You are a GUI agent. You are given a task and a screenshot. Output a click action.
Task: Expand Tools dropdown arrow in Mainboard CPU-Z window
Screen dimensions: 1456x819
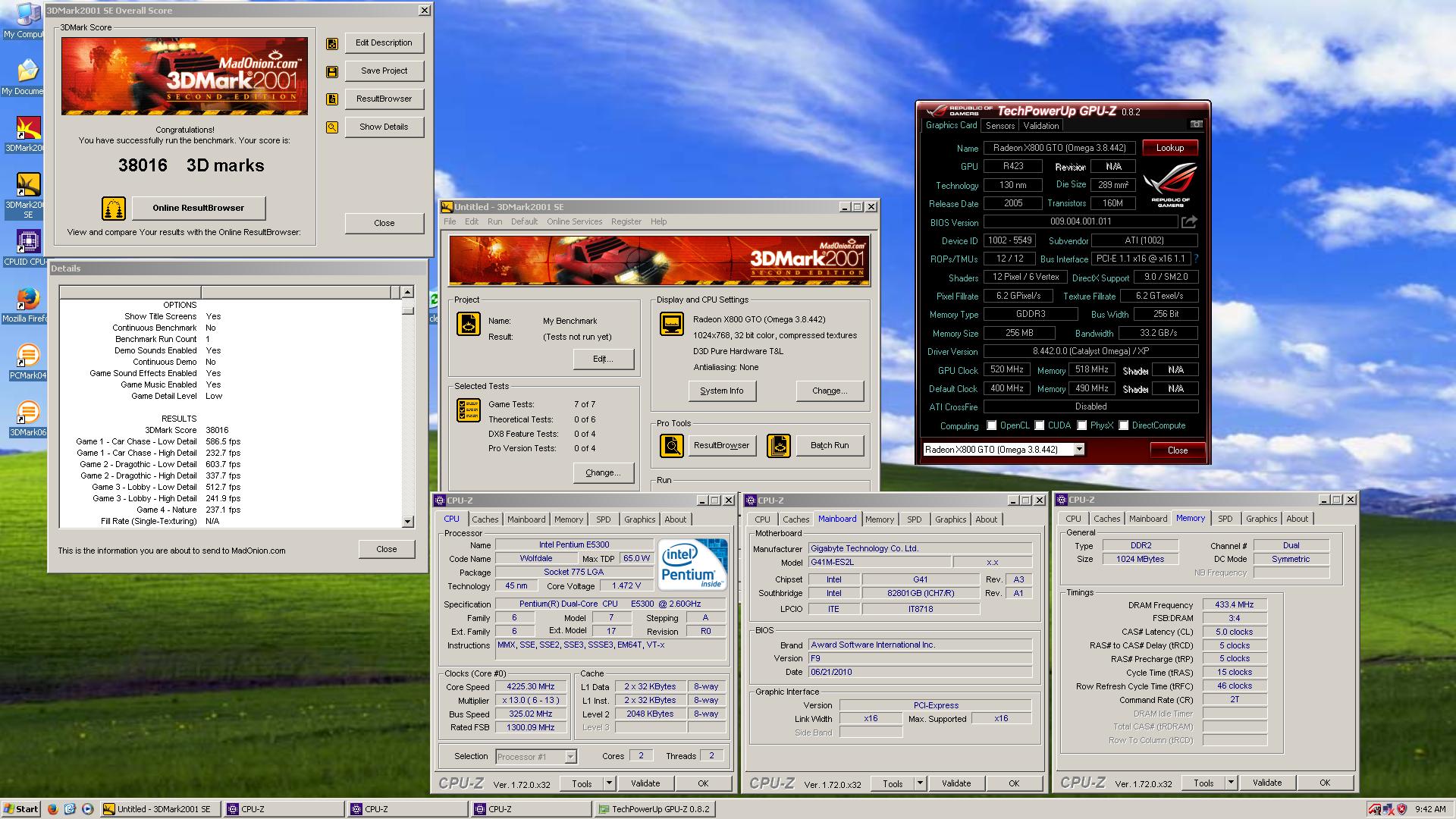pos(919,783)
